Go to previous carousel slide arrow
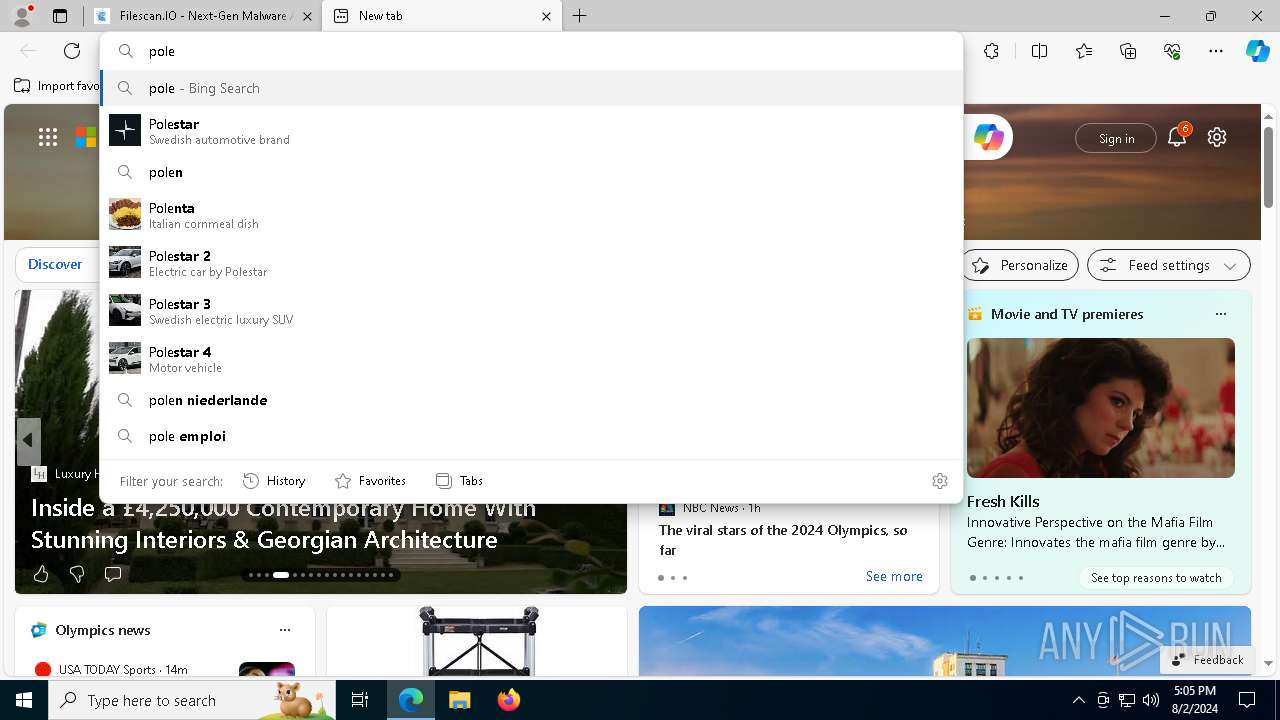This screenshot has height=720, width=1280. pos(28,440)
